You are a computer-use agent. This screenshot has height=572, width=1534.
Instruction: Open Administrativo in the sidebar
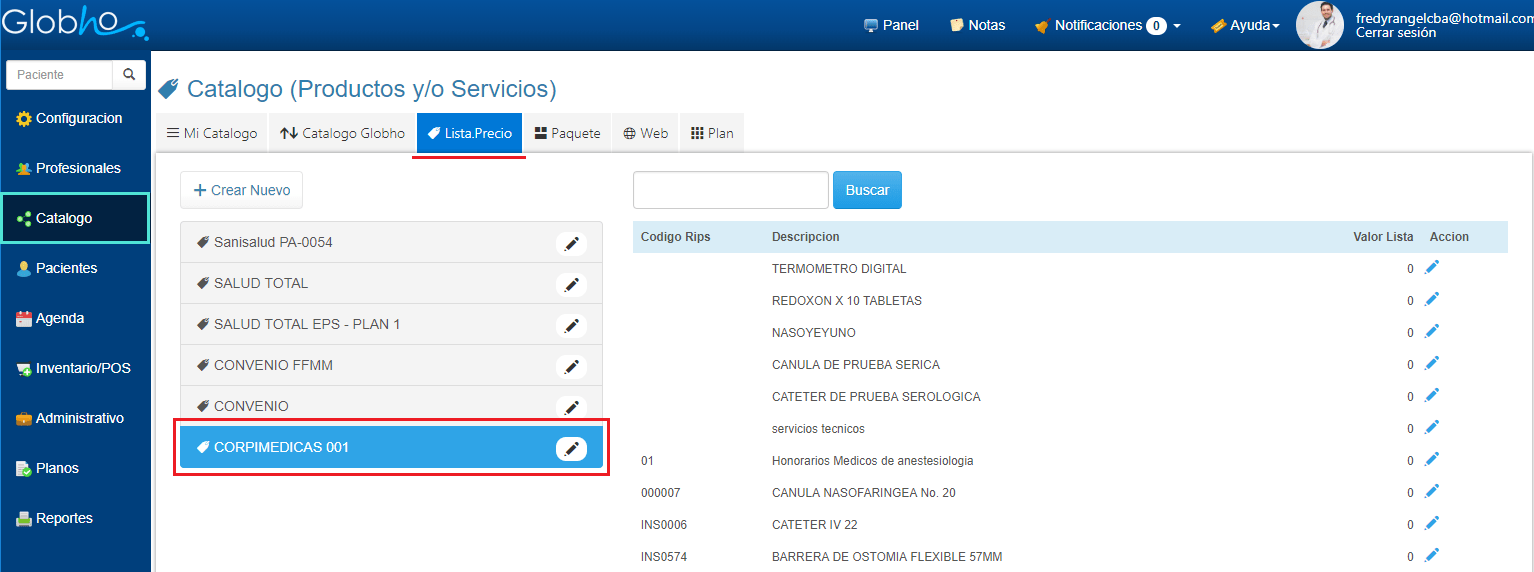76,418
